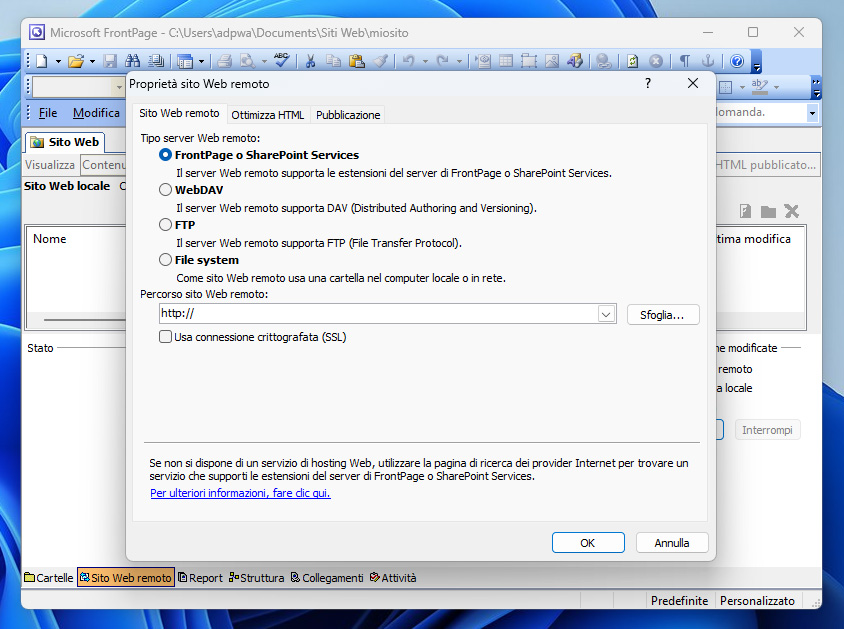Choose File system as remote server type
Image resolution: width=844 pixels, height=629 pixels.
tap(166, 260)
